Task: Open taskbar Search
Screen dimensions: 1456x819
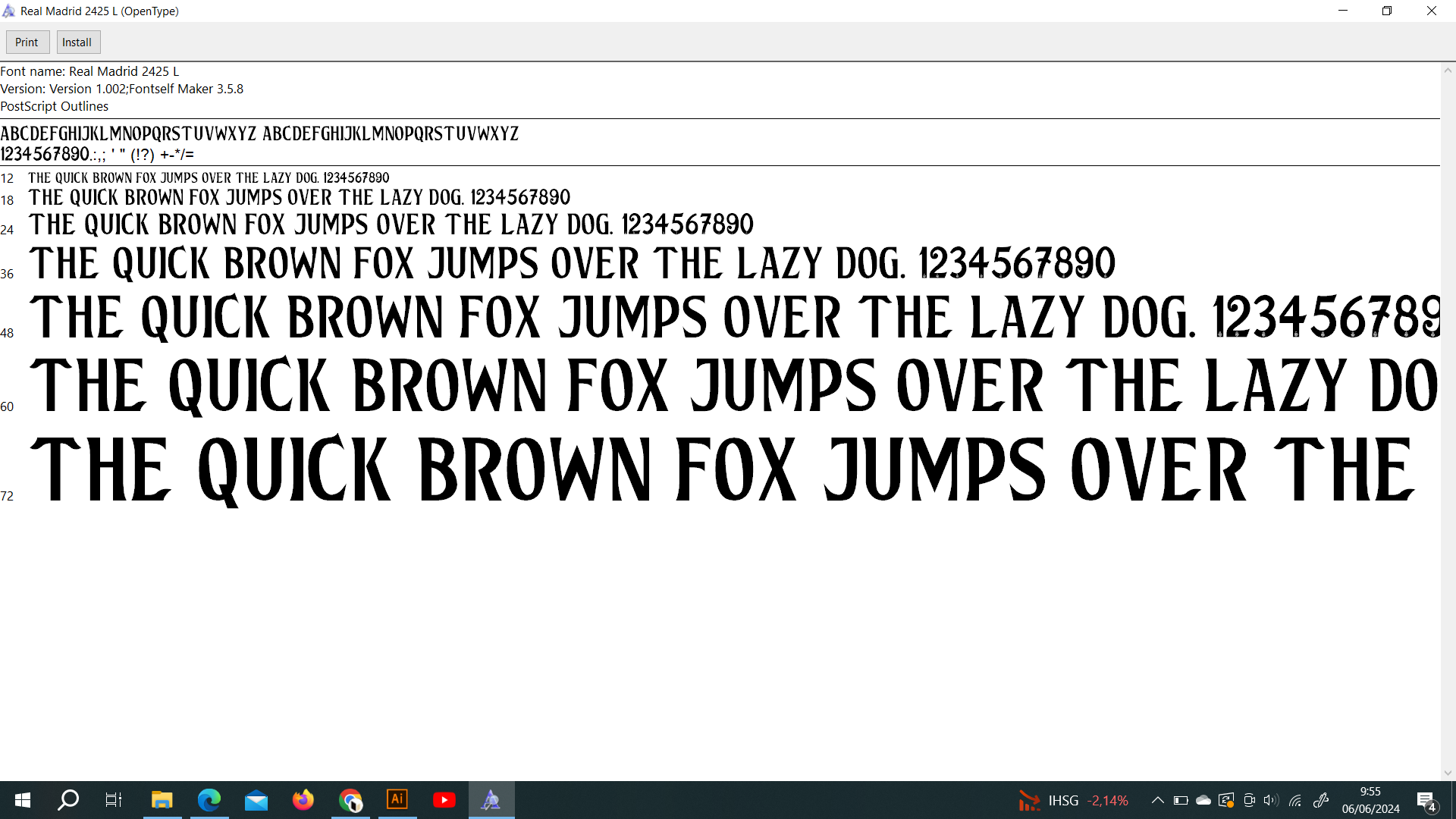Action: click(x=68, y=800)
